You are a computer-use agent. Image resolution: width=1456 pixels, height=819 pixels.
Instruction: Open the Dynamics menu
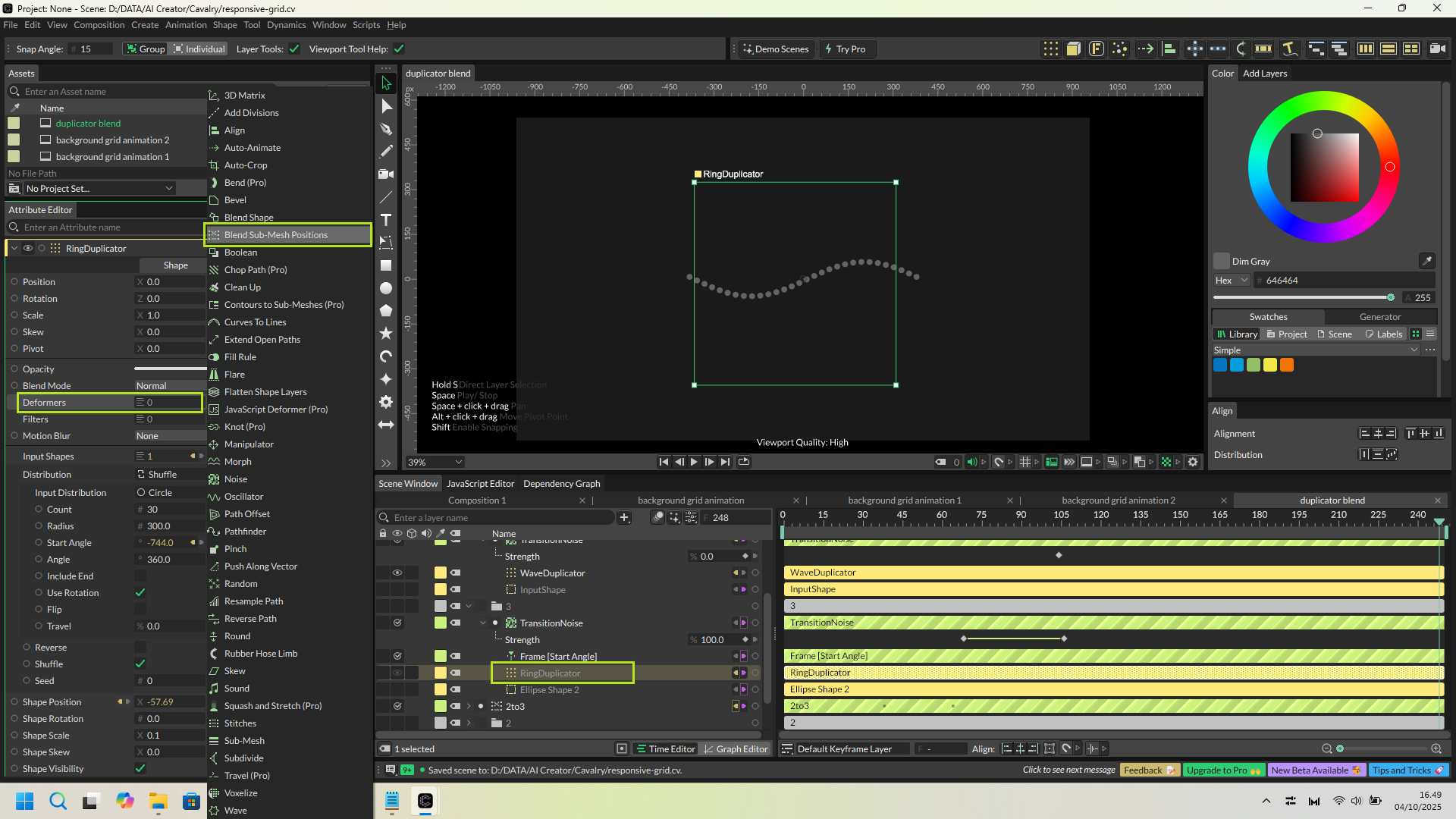[286, 25]
